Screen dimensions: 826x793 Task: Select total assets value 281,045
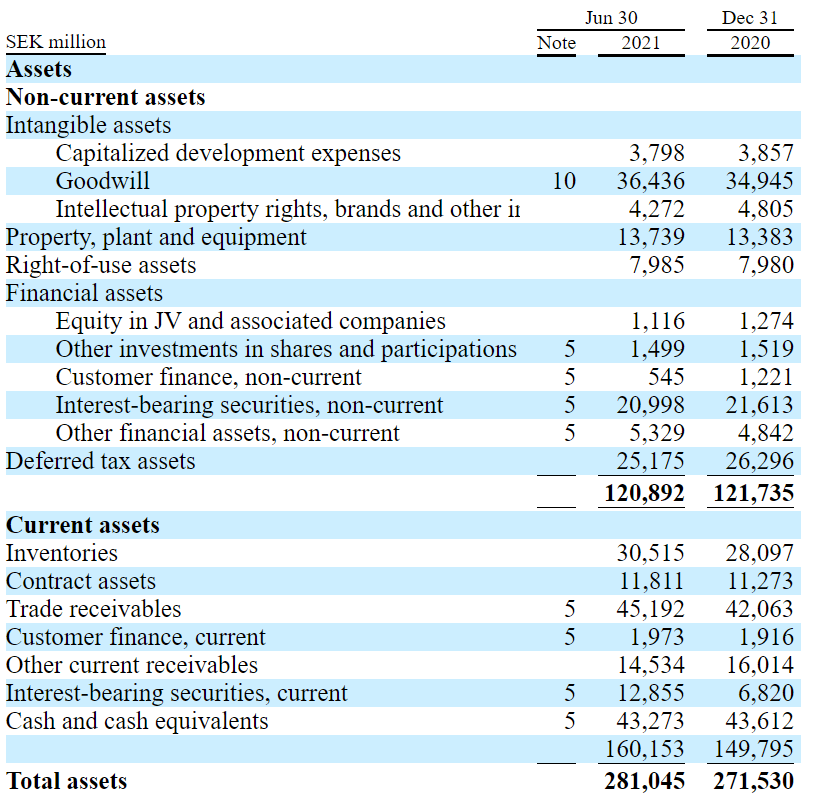tap(644, 781)
